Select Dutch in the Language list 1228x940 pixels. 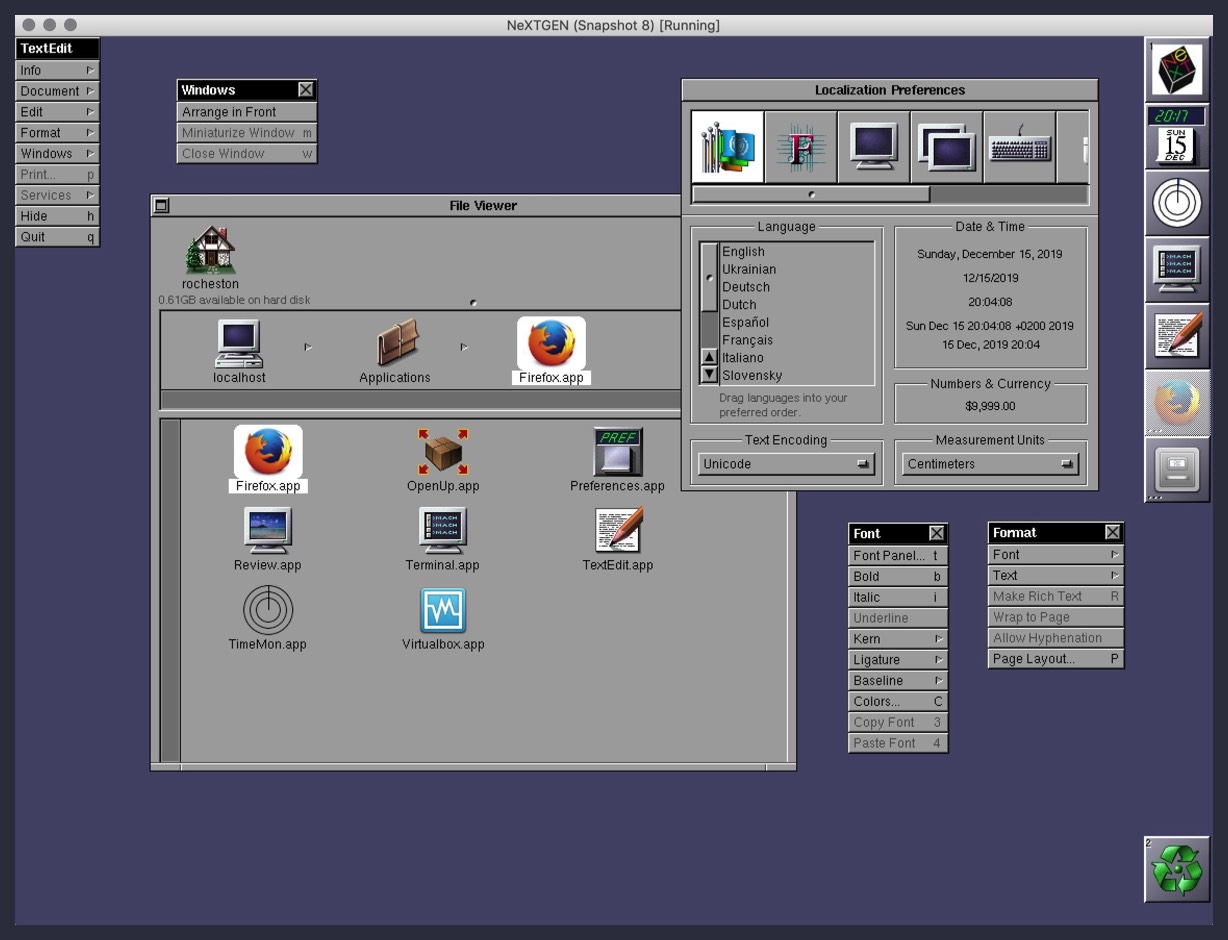(796, 305)
